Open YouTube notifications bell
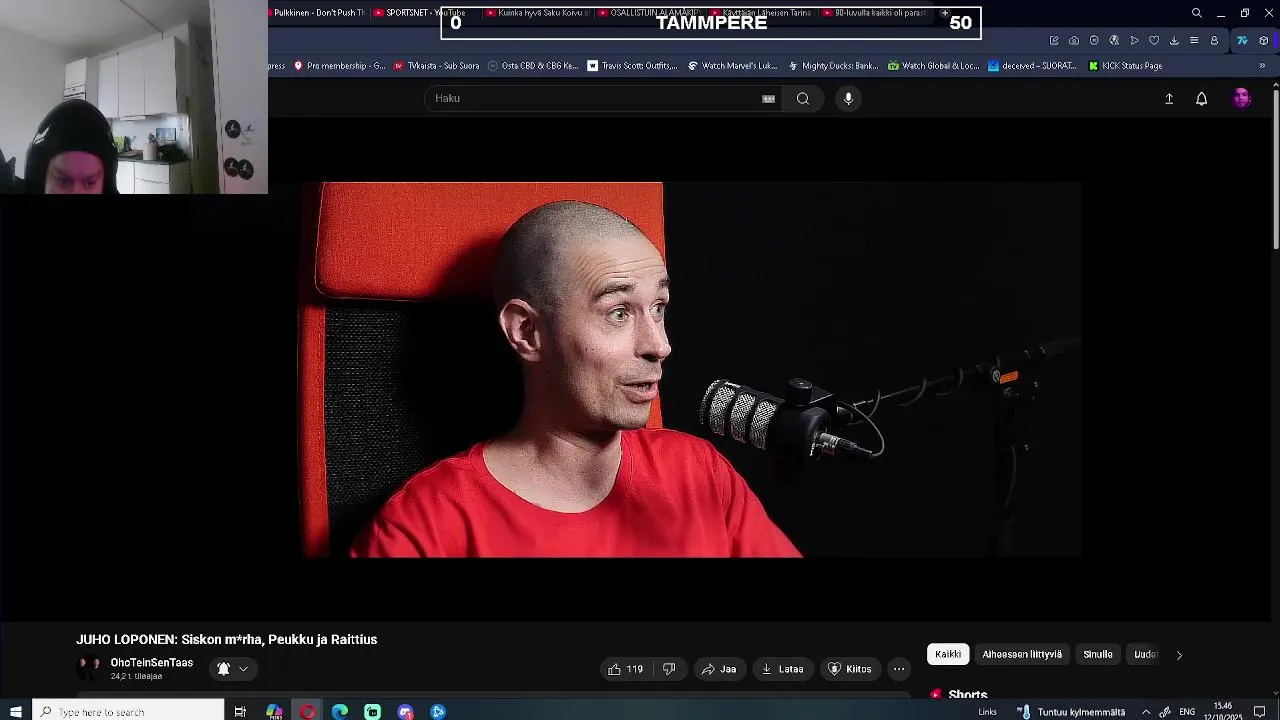The width and height of the screenshot is (1280, 720). [1201, 98]
